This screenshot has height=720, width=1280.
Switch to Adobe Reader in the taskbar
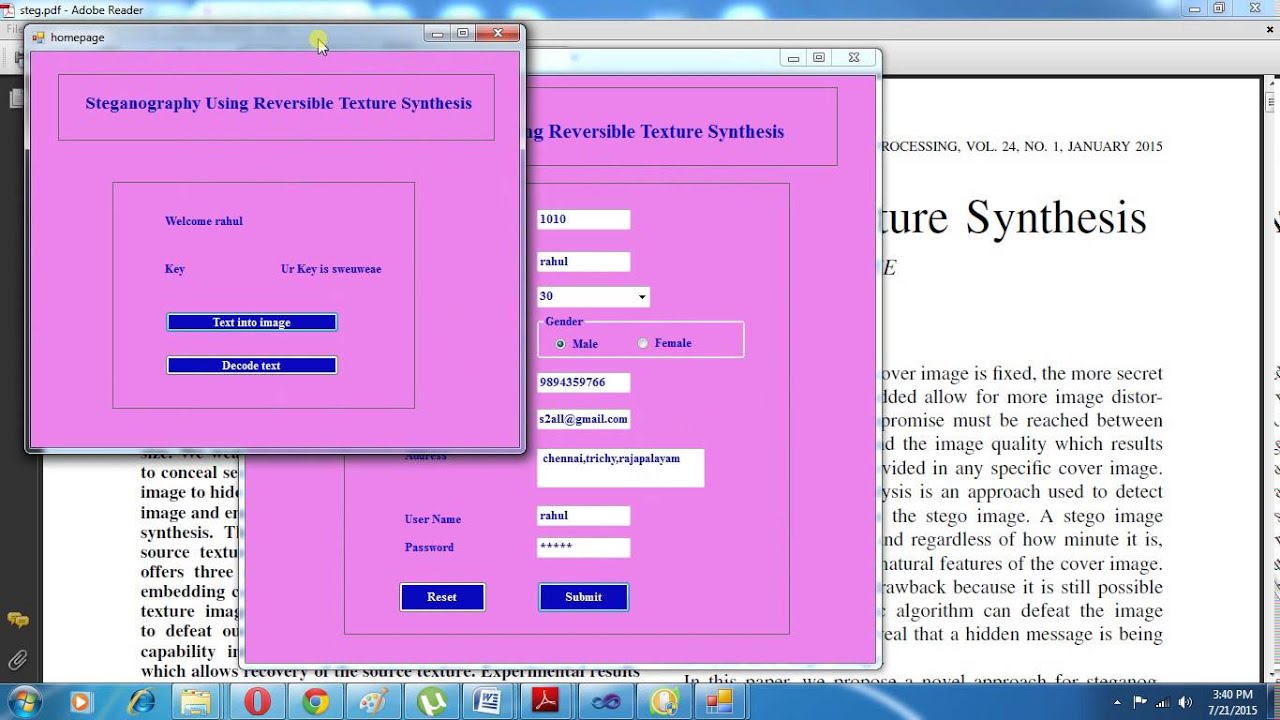(x=546, y=702)
